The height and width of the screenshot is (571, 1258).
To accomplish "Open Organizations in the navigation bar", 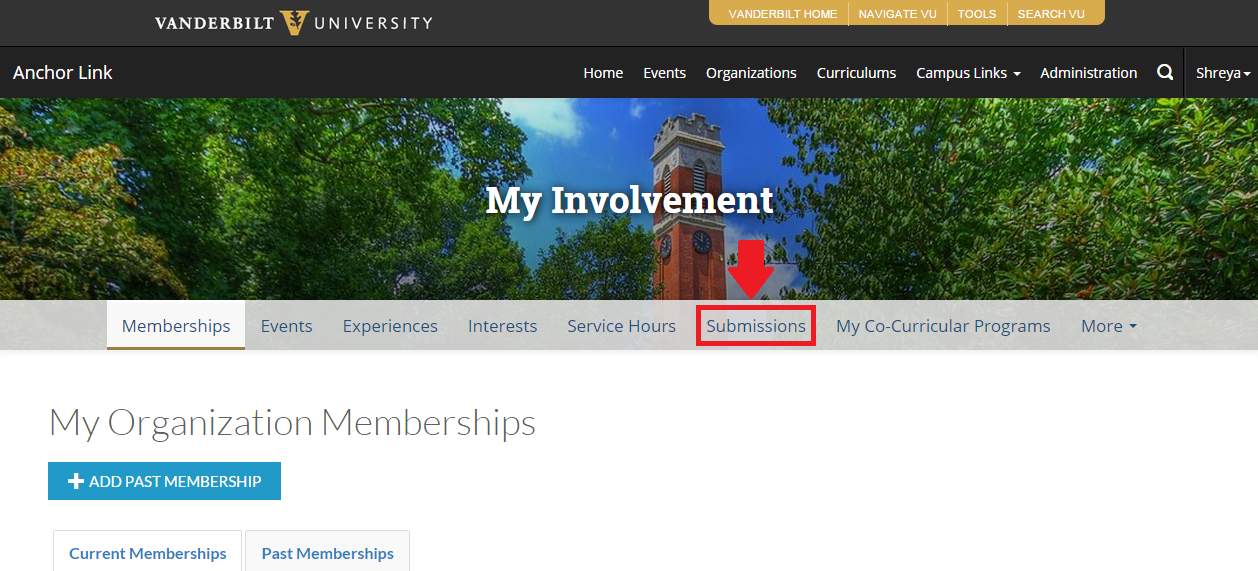I will [751, 73].
